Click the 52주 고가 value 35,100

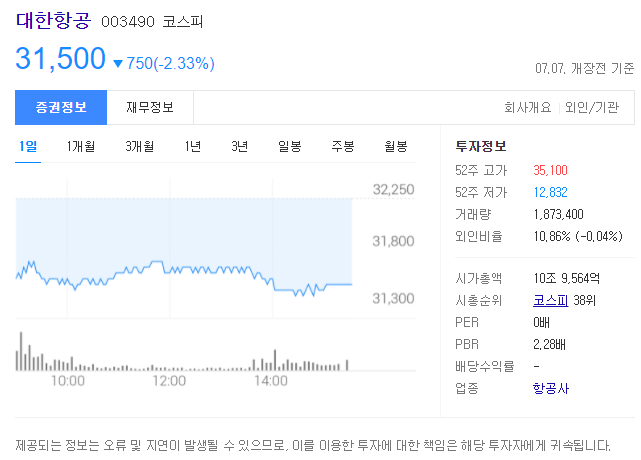(x=550, y=170)
